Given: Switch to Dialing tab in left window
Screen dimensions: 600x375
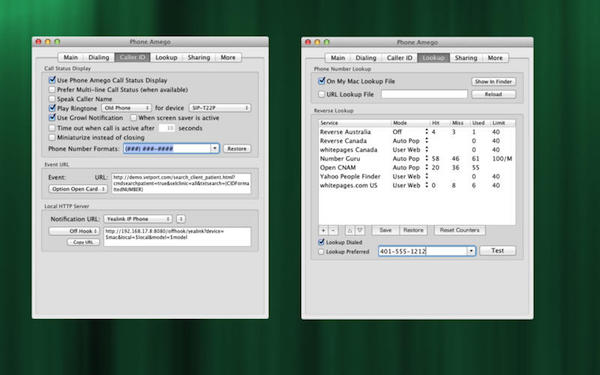Looking at the screenshot, I should pyautogui.click(x=99, y=57).
